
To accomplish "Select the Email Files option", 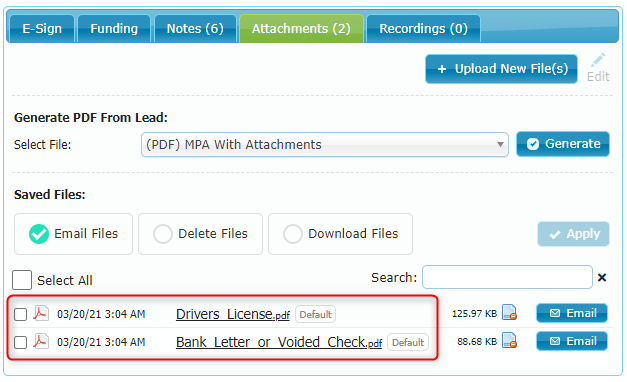I will point(73,234).
